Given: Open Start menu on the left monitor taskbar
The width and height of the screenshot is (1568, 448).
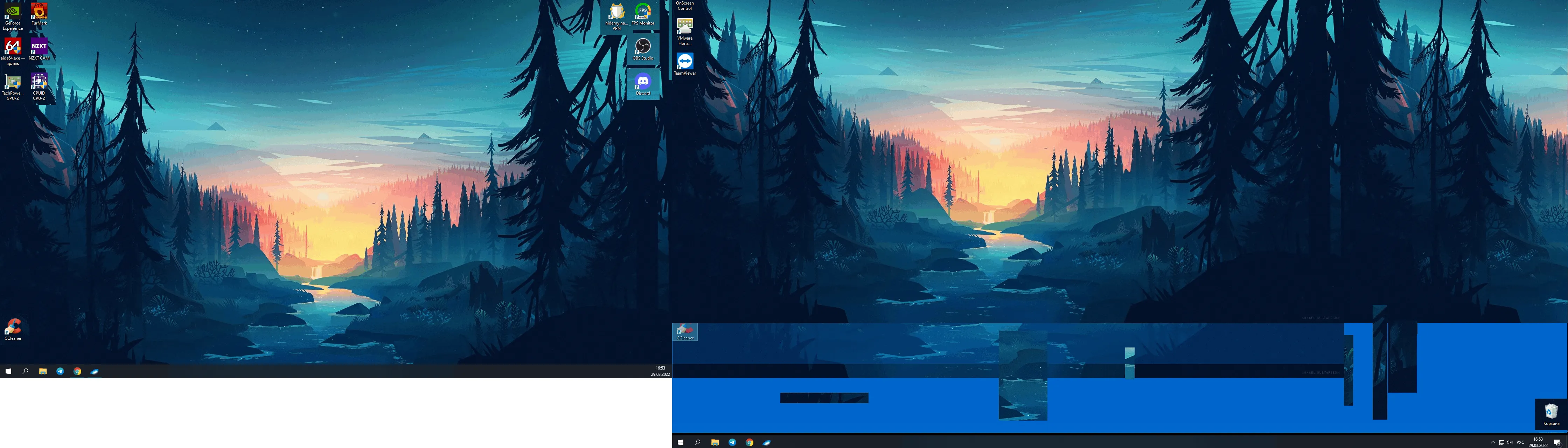Looking at the screenshot, I should [x=8, y=371].
